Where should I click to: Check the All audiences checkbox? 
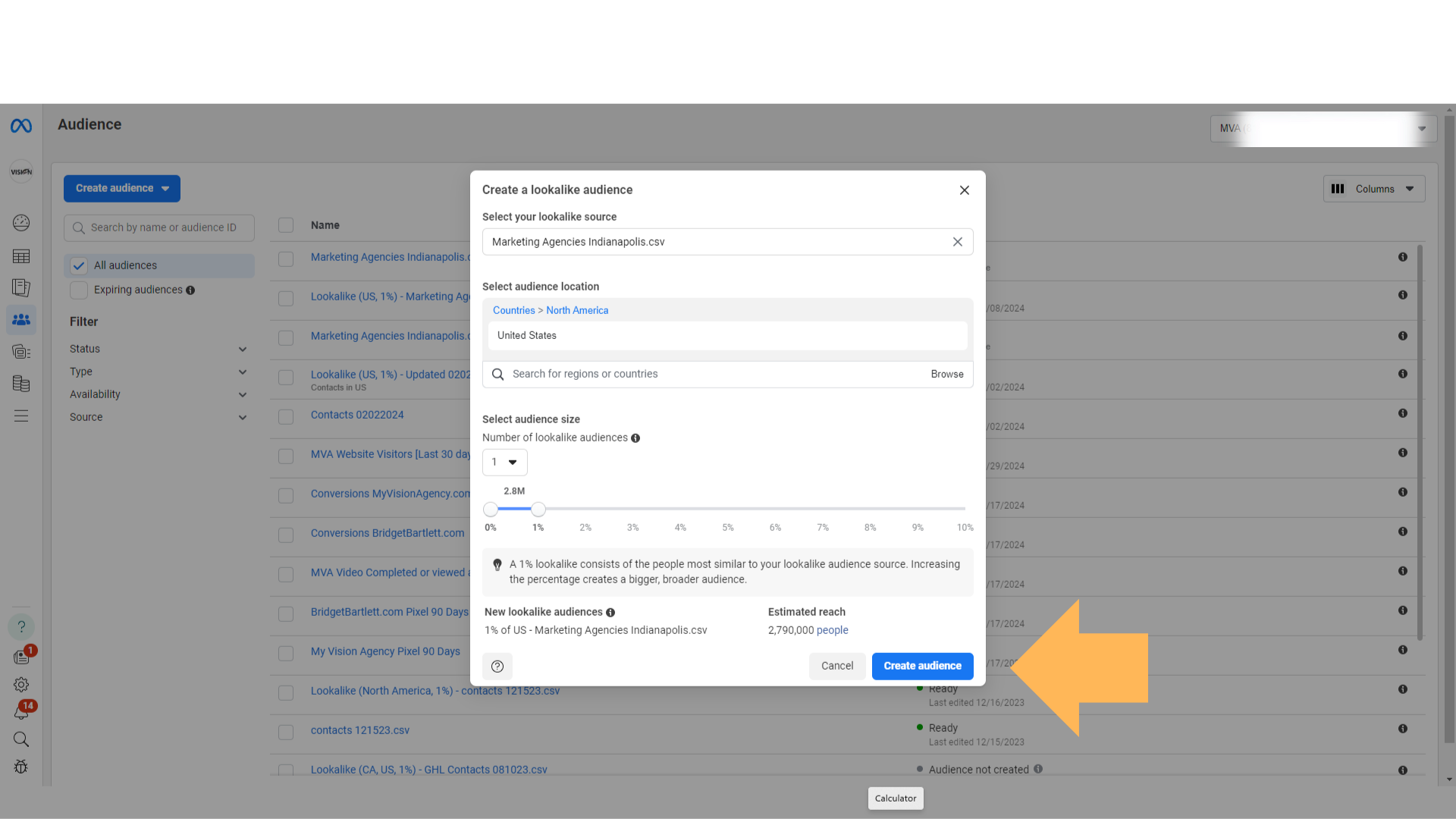click(79, 265)
